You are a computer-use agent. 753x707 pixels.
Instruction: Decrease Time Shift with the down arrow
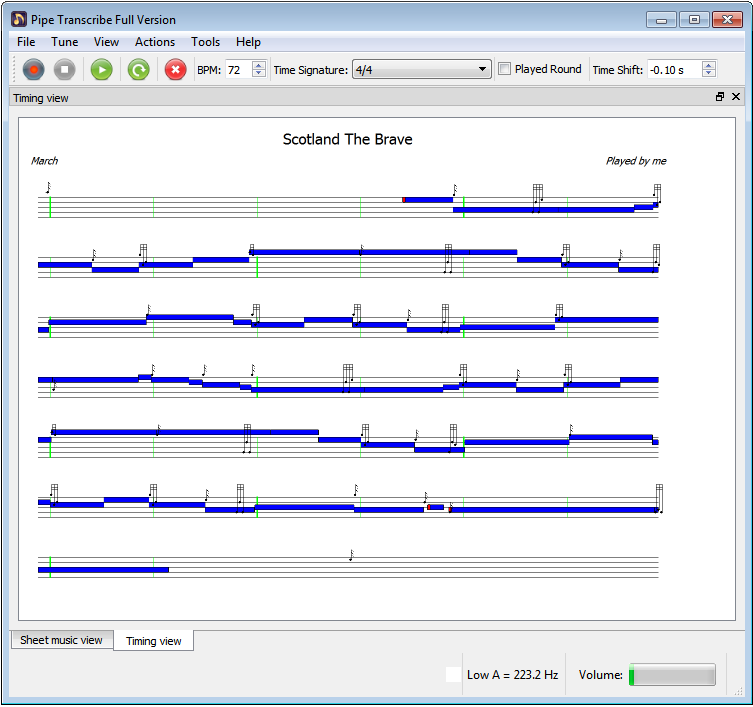[709, 74]
